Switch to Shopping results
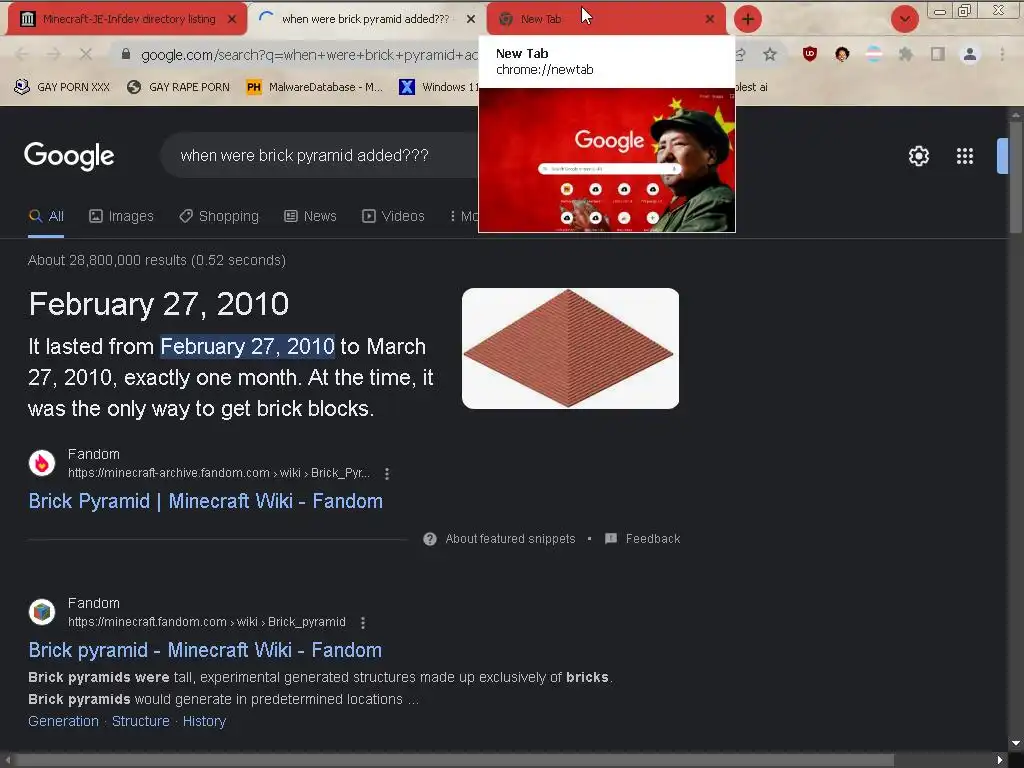Image resolution: width=1024 pixels, height=768 pixels. point(219,216)
